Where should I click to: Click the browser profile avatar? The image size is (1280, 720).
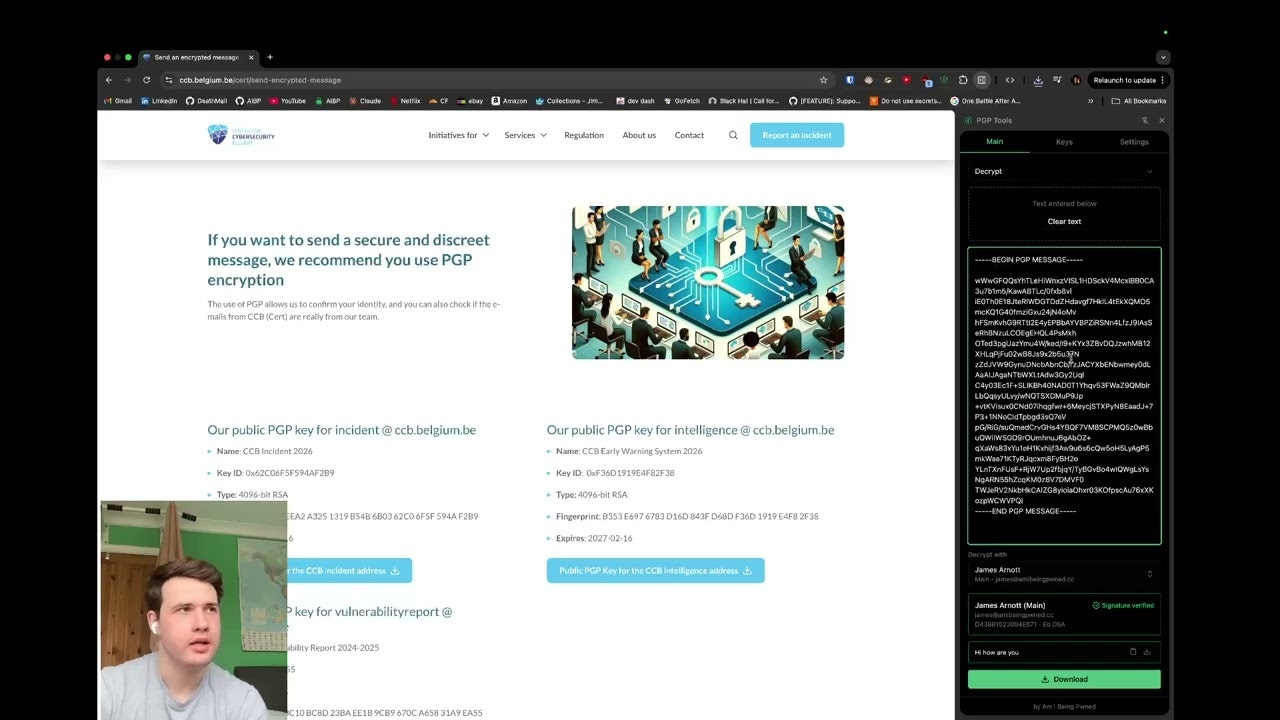click(x=1075, y=80)
